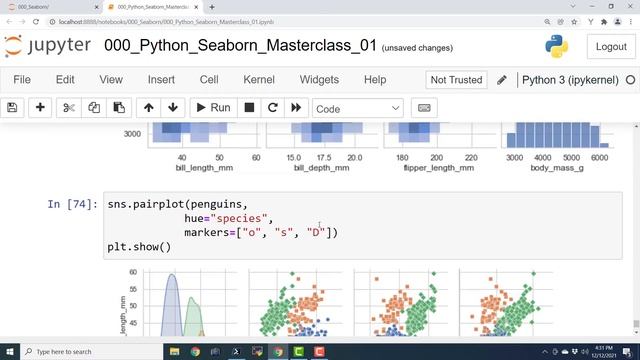The image size is (640, 360).
Task: Open the taskbar notification center icon
Action: [627, 351]
